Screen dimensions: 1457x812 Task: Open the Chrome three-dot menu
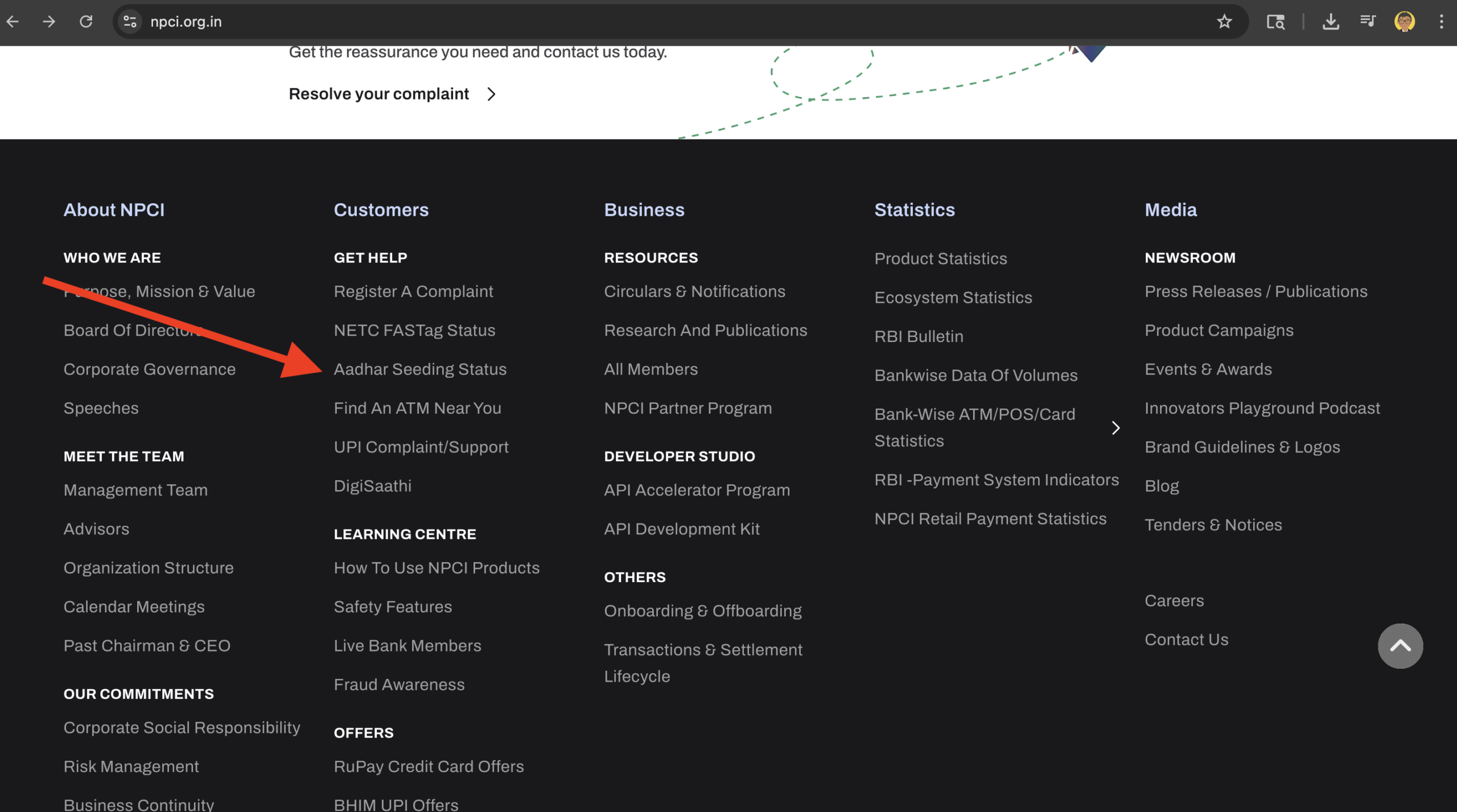(1441, 22)
